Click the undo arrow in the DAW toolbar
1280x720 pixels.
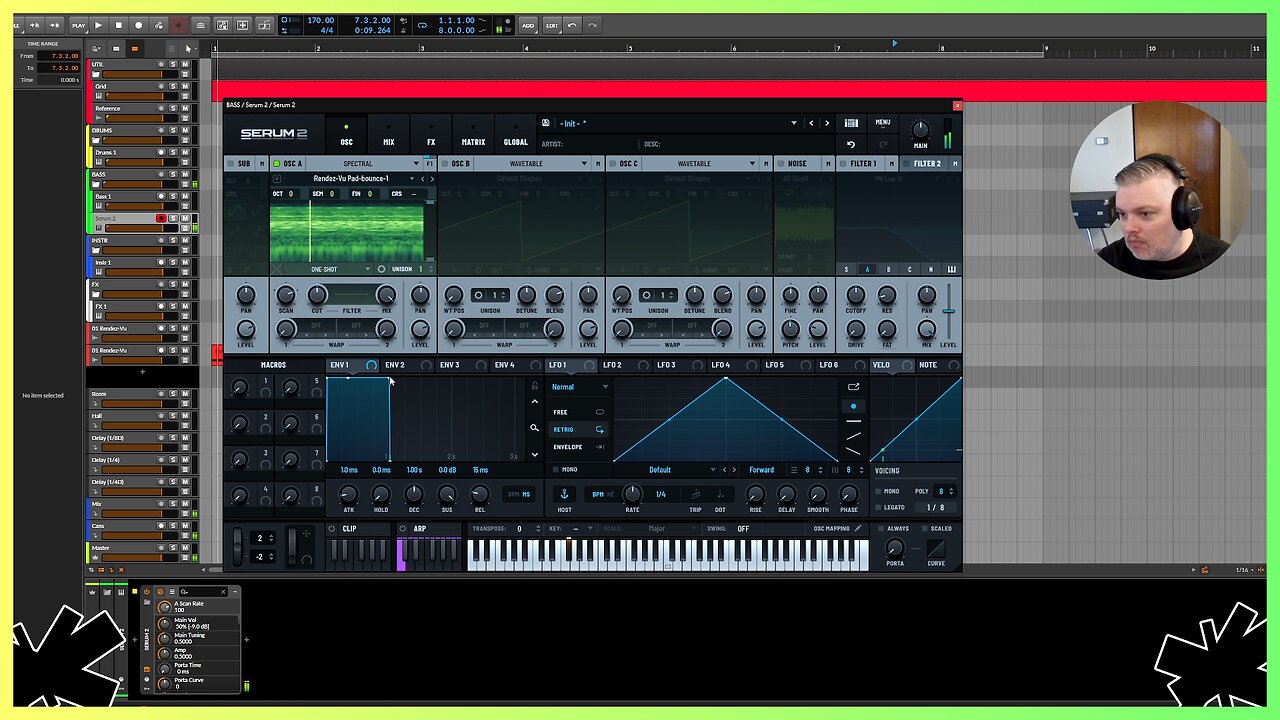click(572, 25)
